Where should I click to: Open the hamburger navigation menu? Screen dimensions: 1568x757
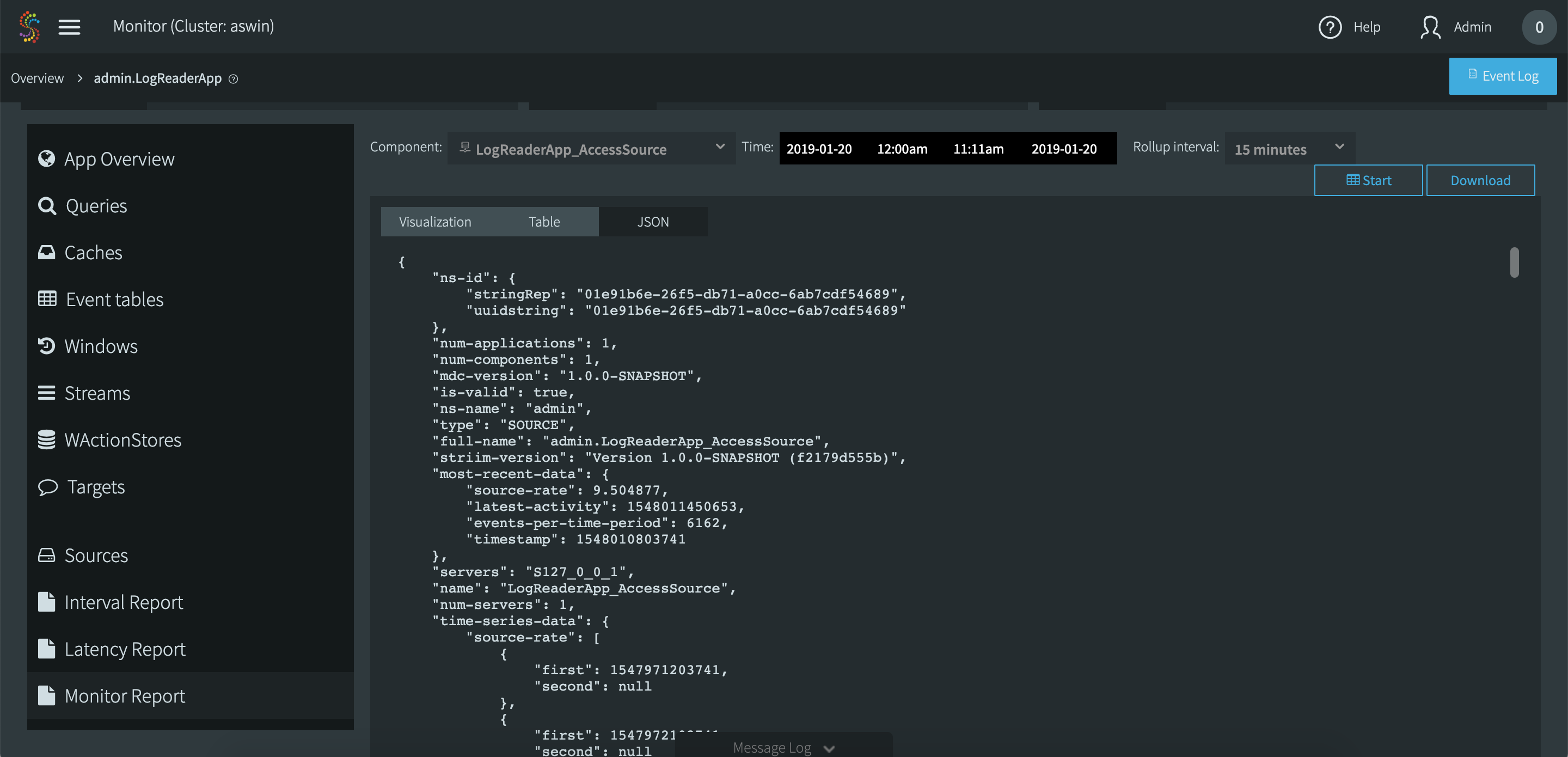point(69,26)
